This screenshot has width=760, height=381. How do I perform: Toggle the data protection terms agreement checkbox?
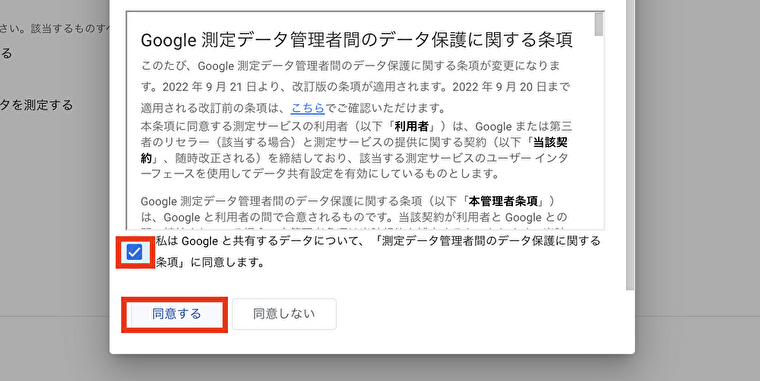[x=134, y=252]
